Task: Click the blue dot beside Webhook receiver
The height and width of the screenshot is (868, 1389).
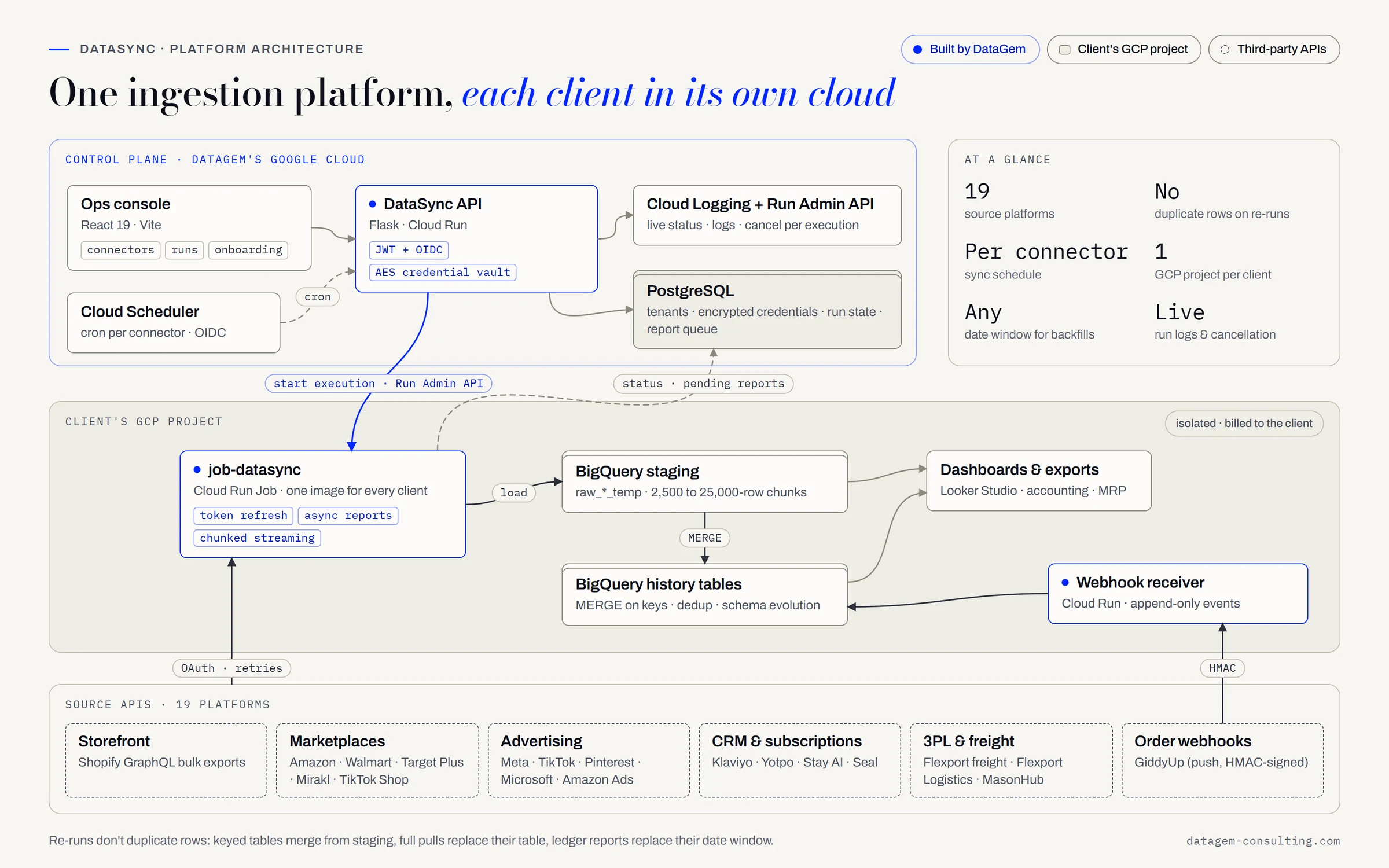Action: (1065, 582)
